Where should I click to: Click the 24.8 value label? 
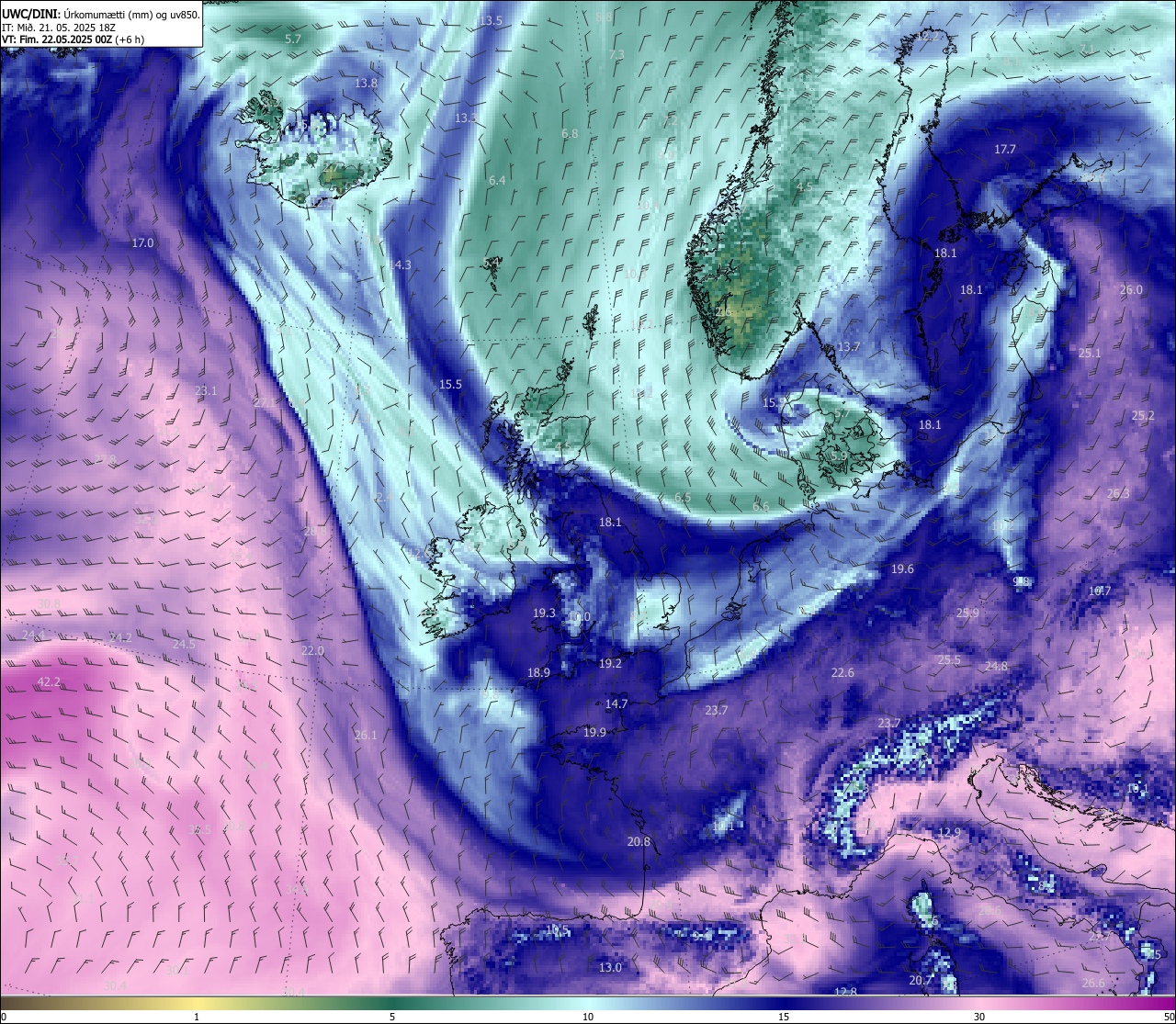point(996,666)
